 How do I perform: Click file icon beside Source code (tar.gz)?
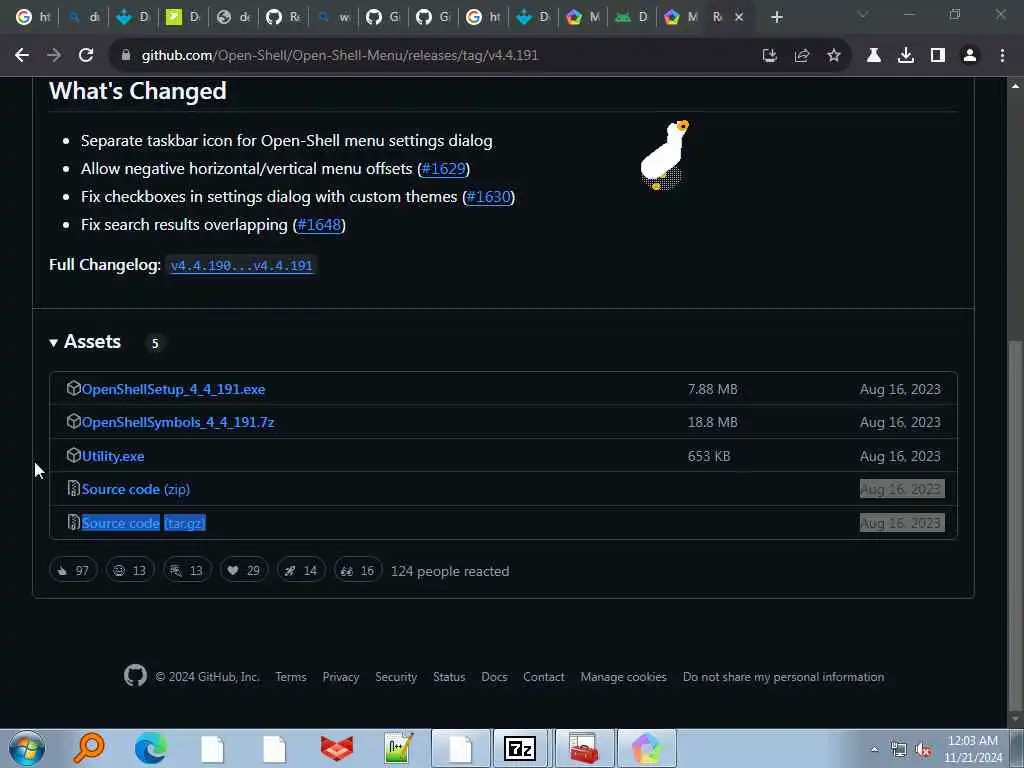[74, 522]
